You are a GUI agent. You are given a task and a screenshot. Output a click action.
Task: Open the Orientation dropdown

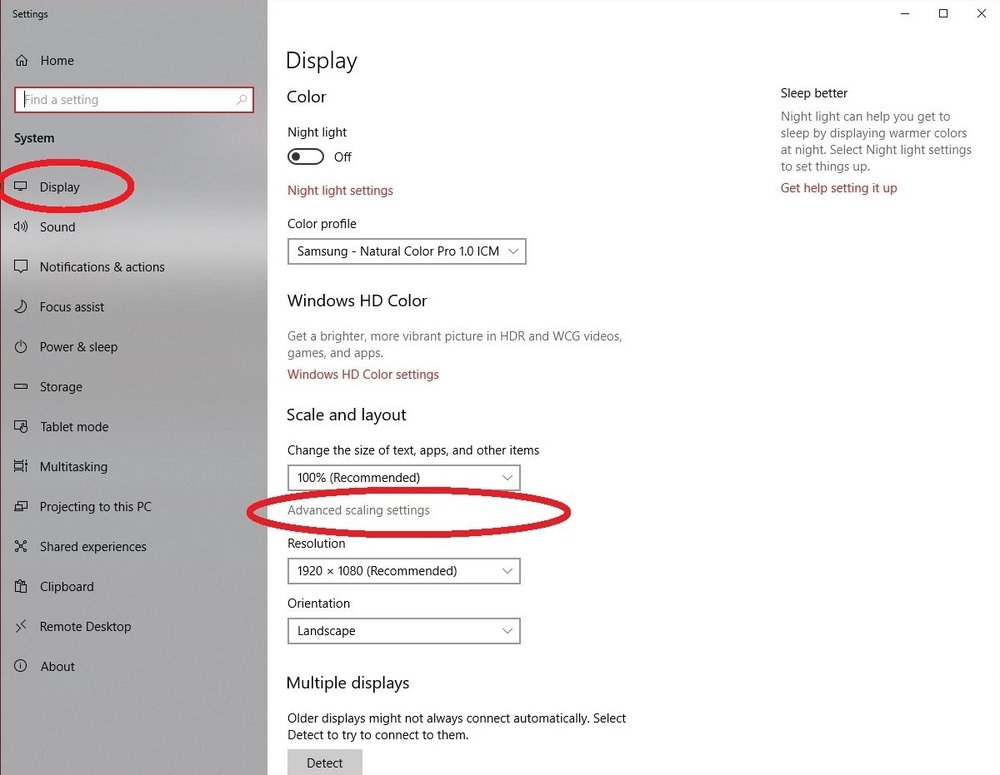point(403,631)
